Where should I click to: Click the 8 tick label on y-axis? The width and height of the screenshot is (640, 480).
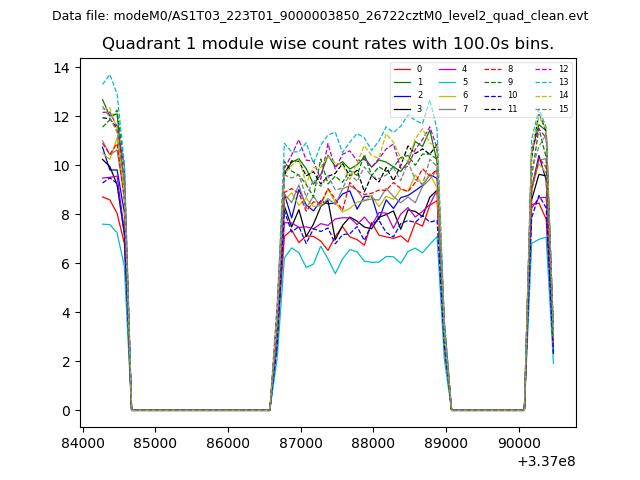pos(64,215)
